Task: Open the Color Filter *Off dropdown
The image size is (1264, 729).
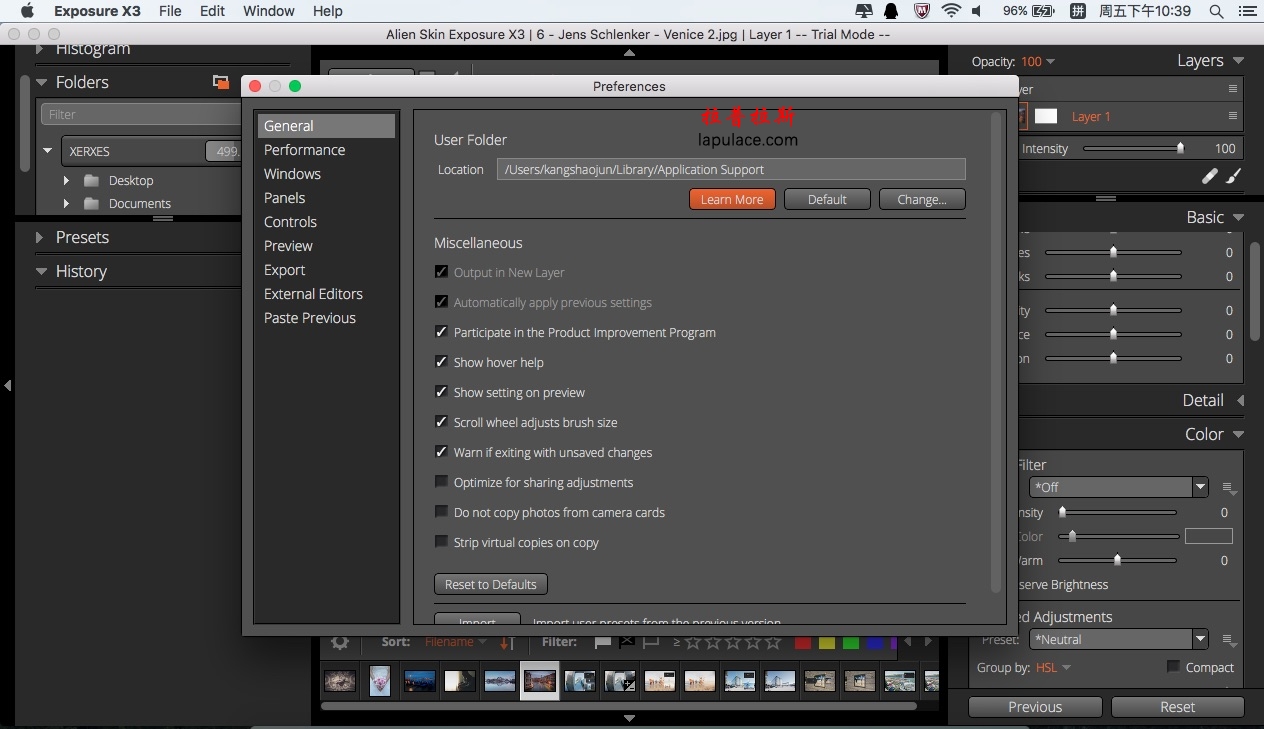Action: click(1119, 487)
